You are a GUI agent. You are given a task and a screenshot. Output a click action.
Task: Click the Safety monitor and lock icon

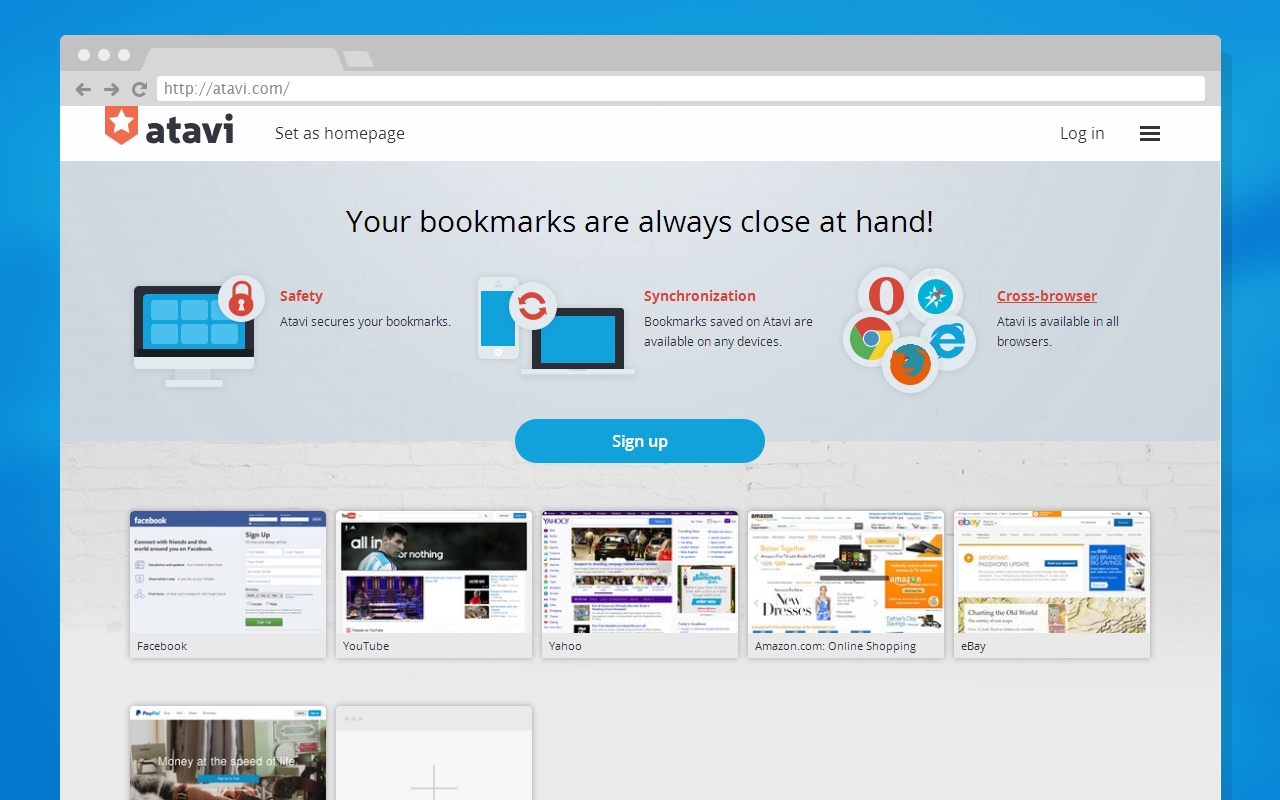pyautogui.click(x=199, y=331)
